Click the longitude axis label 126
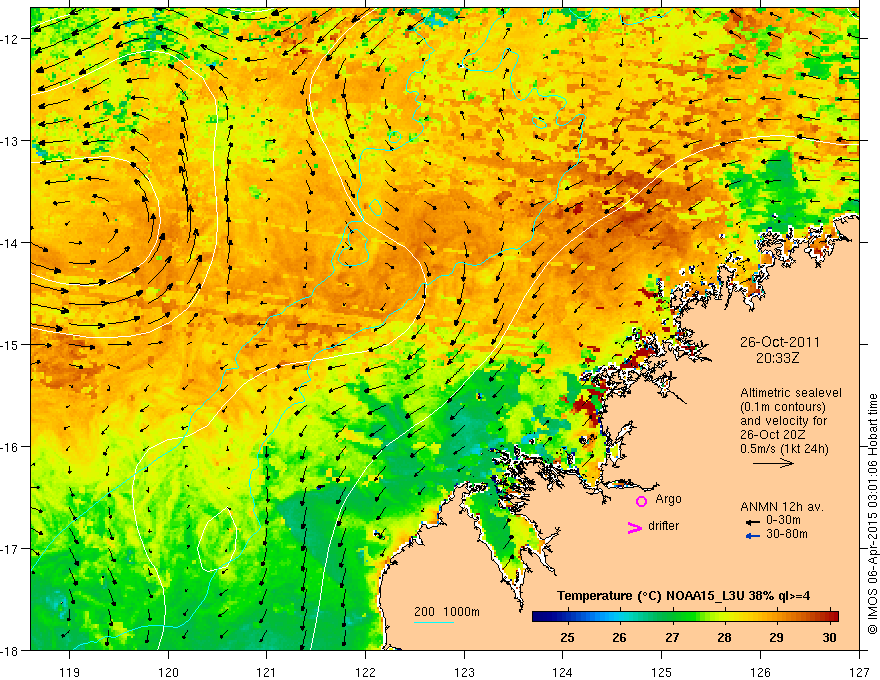The image size is (880, 680). point(760,672)
